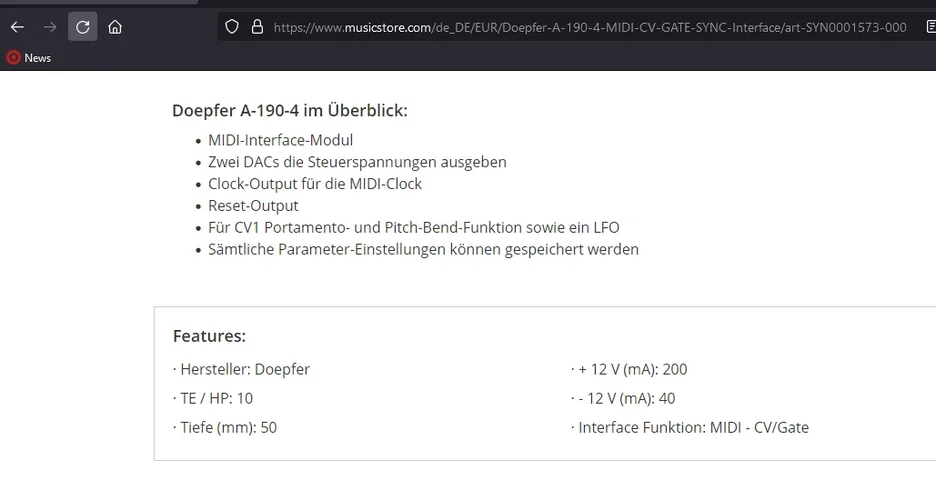Click the "Hersteller: Doepfer" feature entry

[244, 370]
